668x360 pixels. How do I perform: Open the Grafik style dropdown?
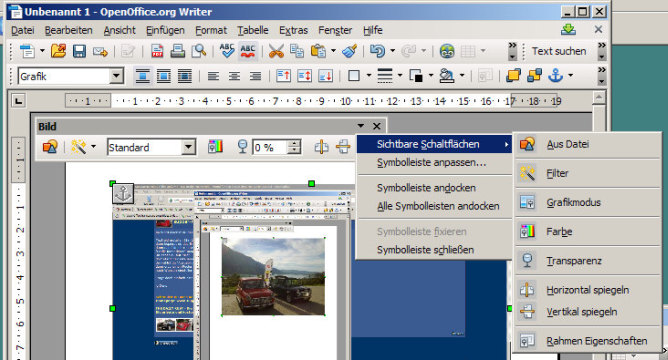coord(115,76)
